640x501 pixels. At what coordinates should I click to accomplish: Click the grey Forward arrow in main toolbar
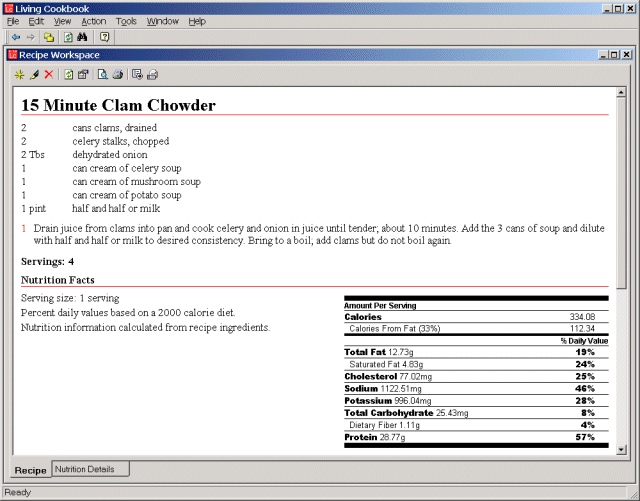click(31, 38)
